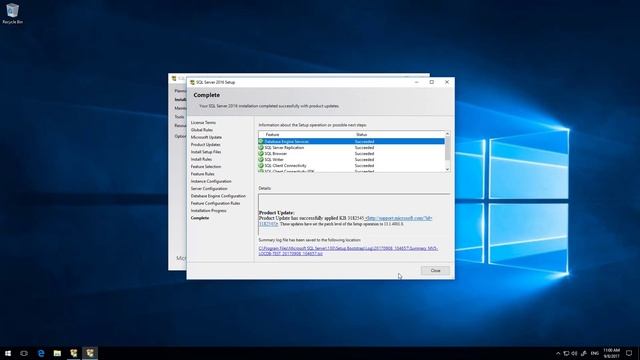This screenshot has width=640, height=360.
Task: Click the Microsoft Update step
Action: [206, 137]
